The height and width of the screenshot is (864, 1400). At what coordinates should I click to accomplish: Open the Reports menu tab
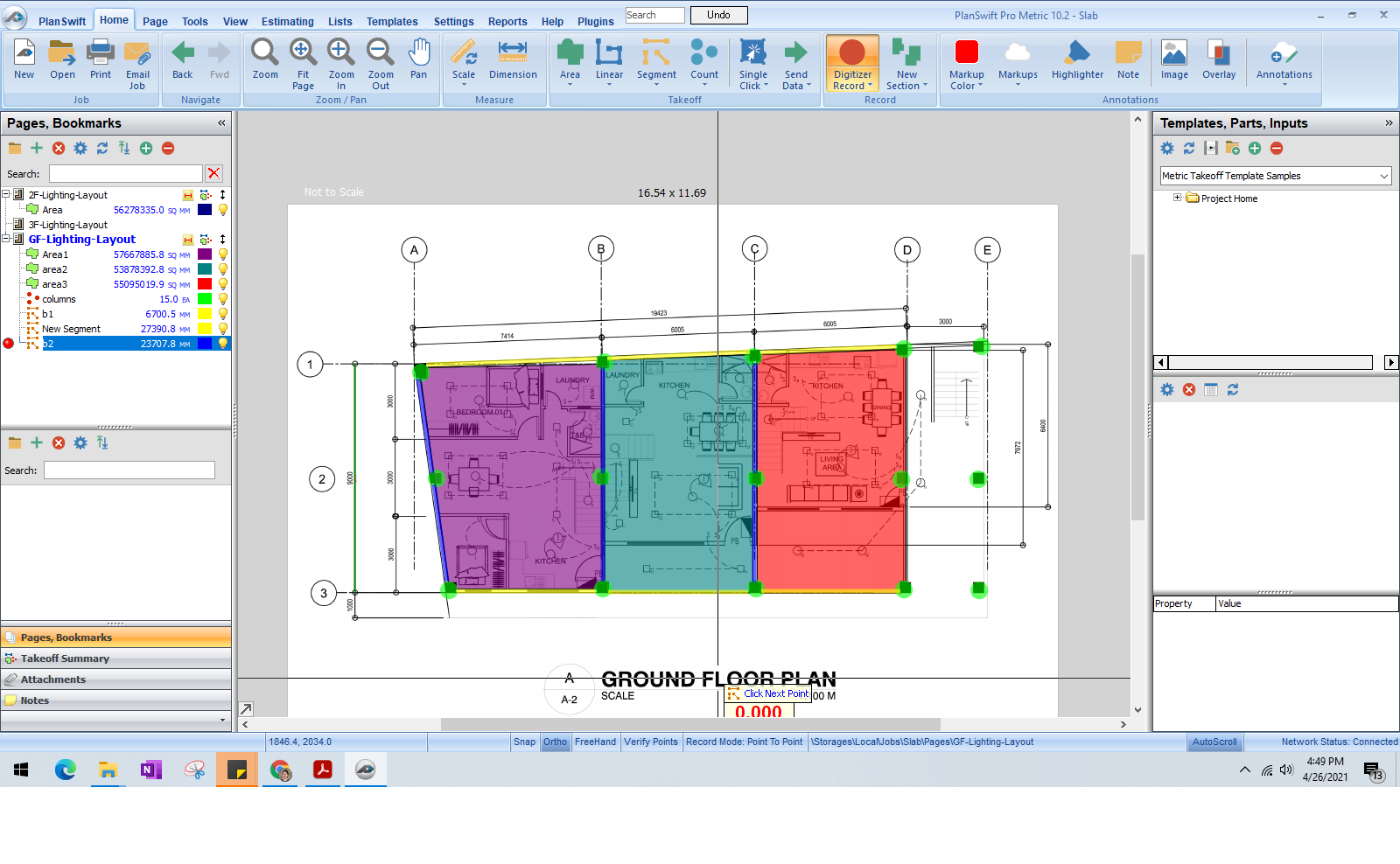pos(507,21)
